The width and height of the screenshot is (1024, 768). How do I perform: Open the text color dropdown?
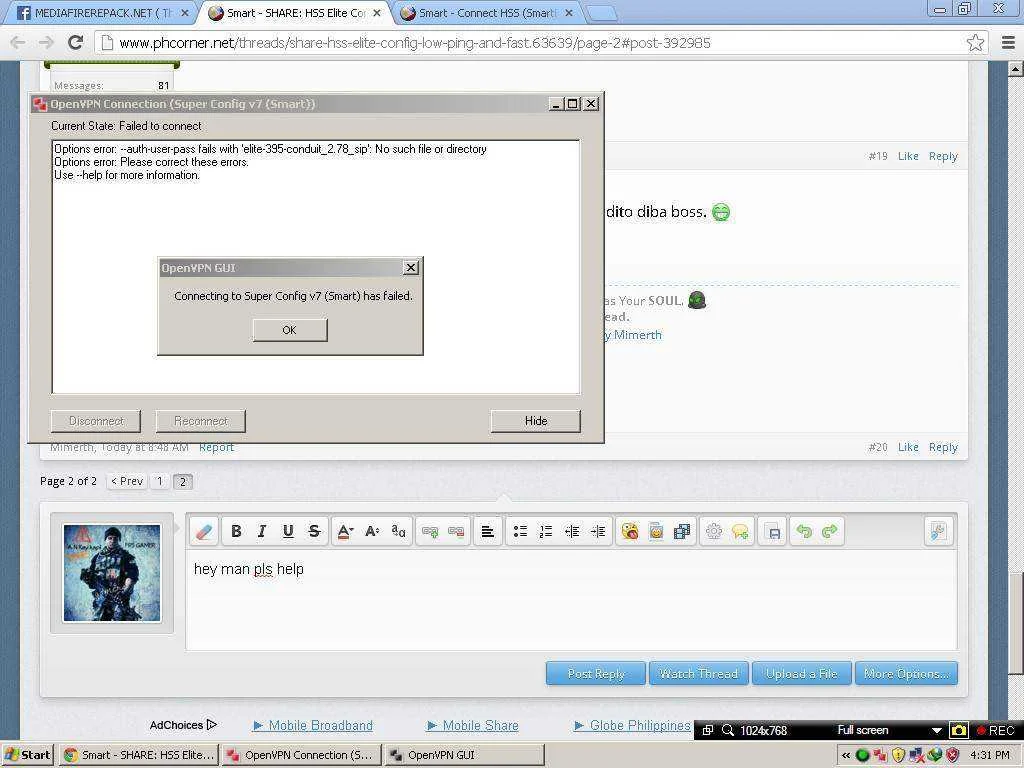[x=345, y=532]
